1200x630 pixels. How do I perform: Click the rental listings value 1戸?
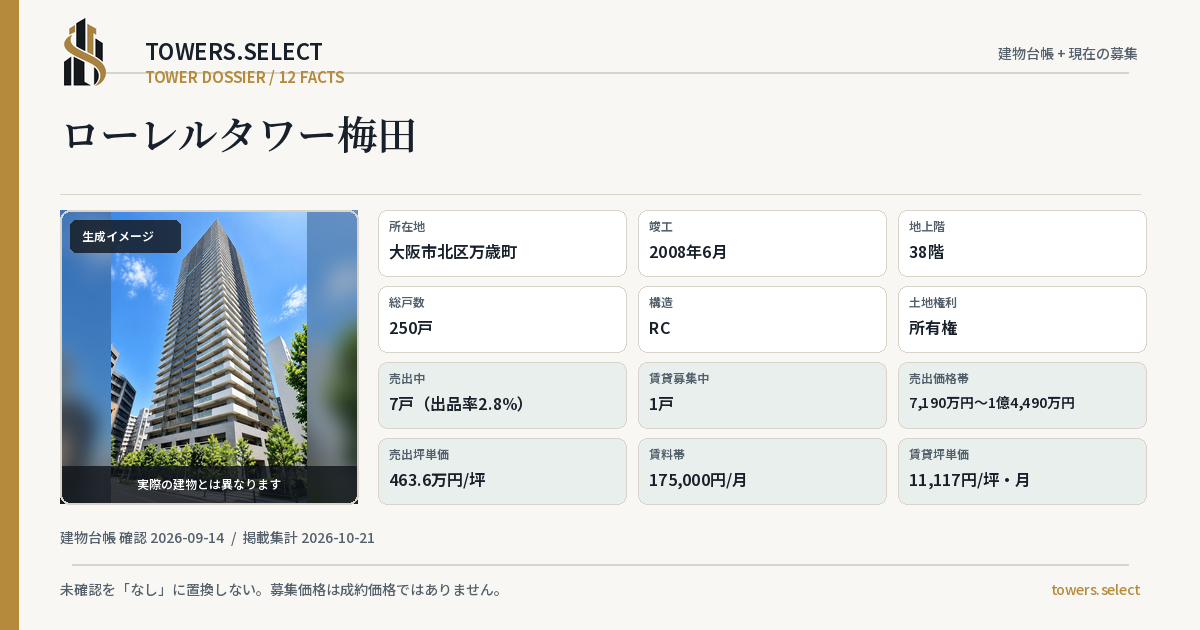click(661, 404)
